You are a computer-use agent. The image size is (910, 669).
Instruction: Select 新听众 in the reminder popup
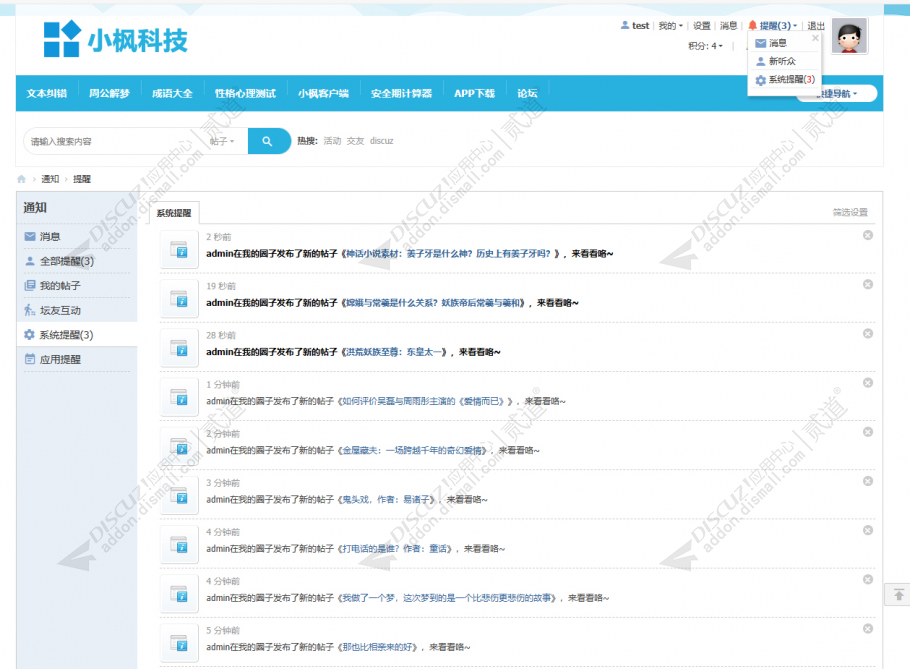coord(782,61)
